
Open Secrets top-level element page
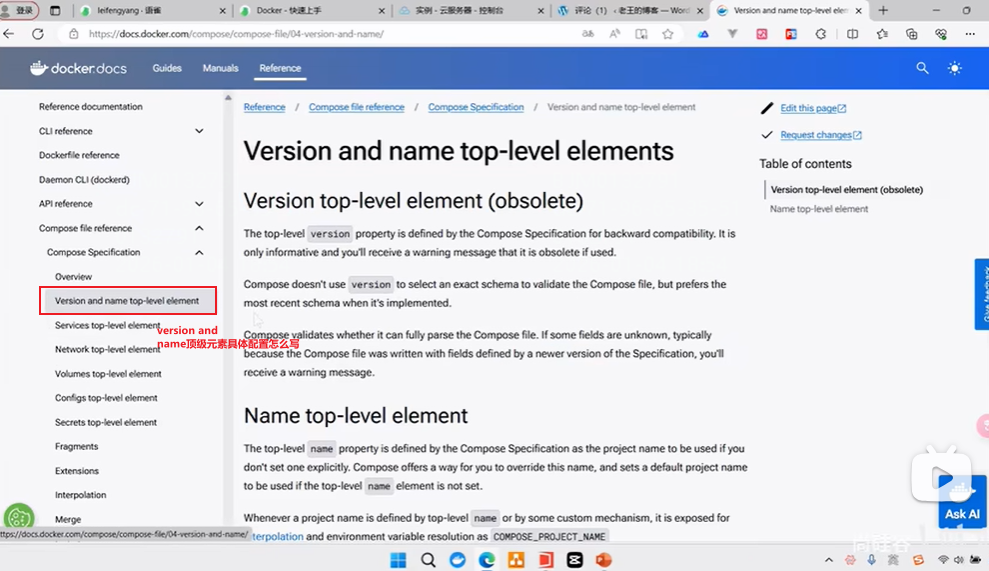[105, 423]
